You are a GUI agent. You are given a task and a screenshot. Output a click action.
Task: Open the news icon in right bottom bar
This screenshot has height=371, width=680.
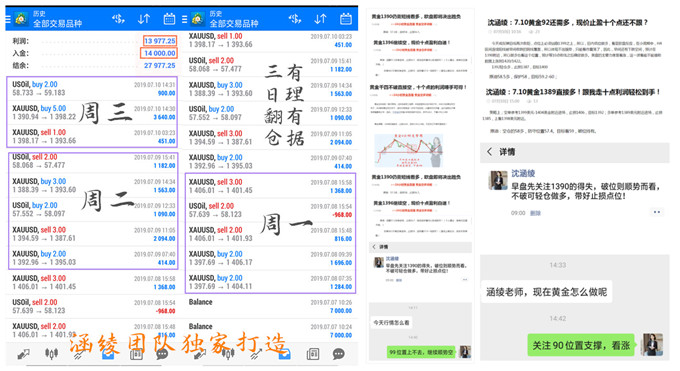coord(313,354)
